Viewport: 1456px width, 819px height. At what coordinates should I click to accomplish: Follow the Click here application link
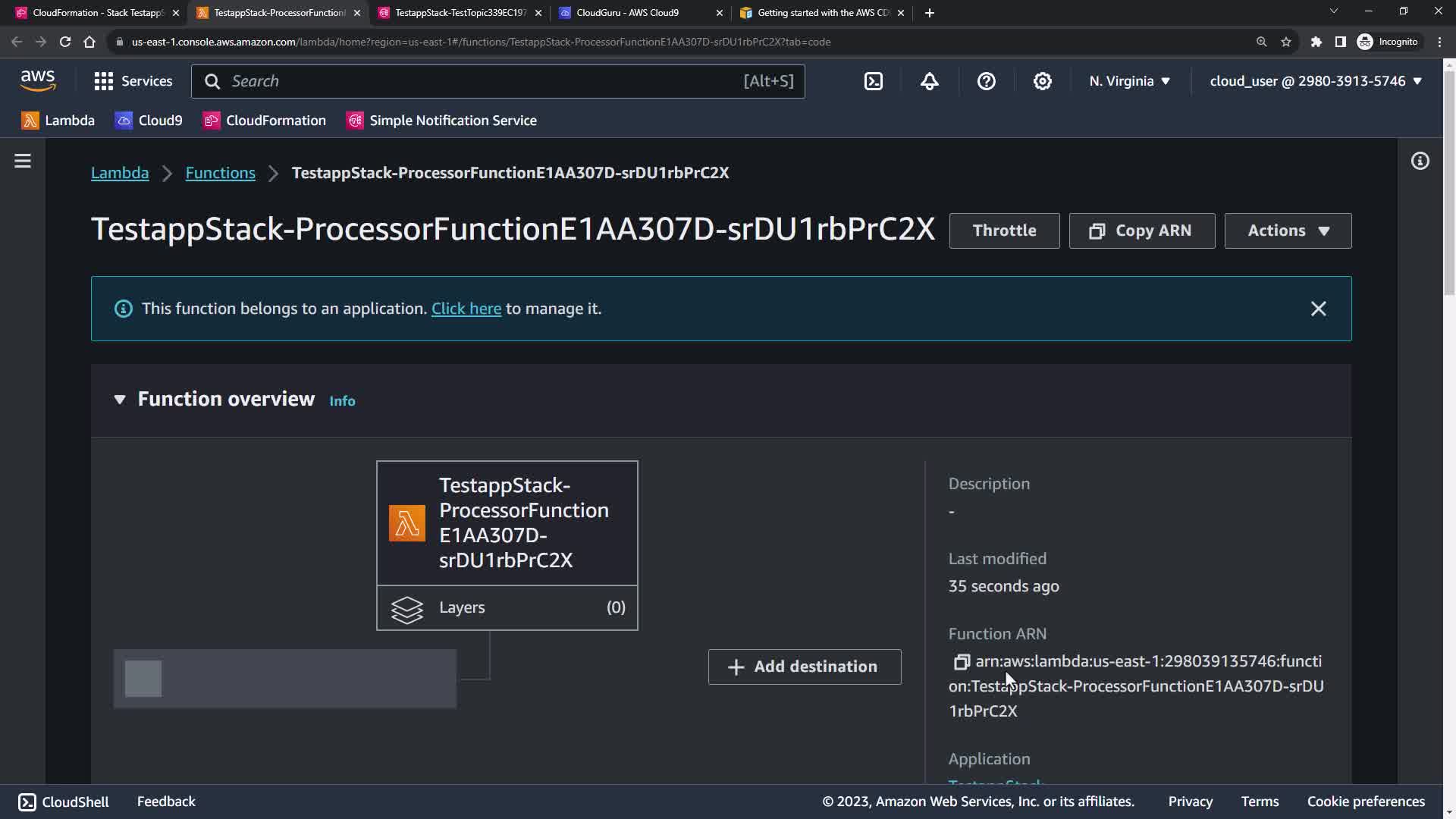tap(466, 309)
